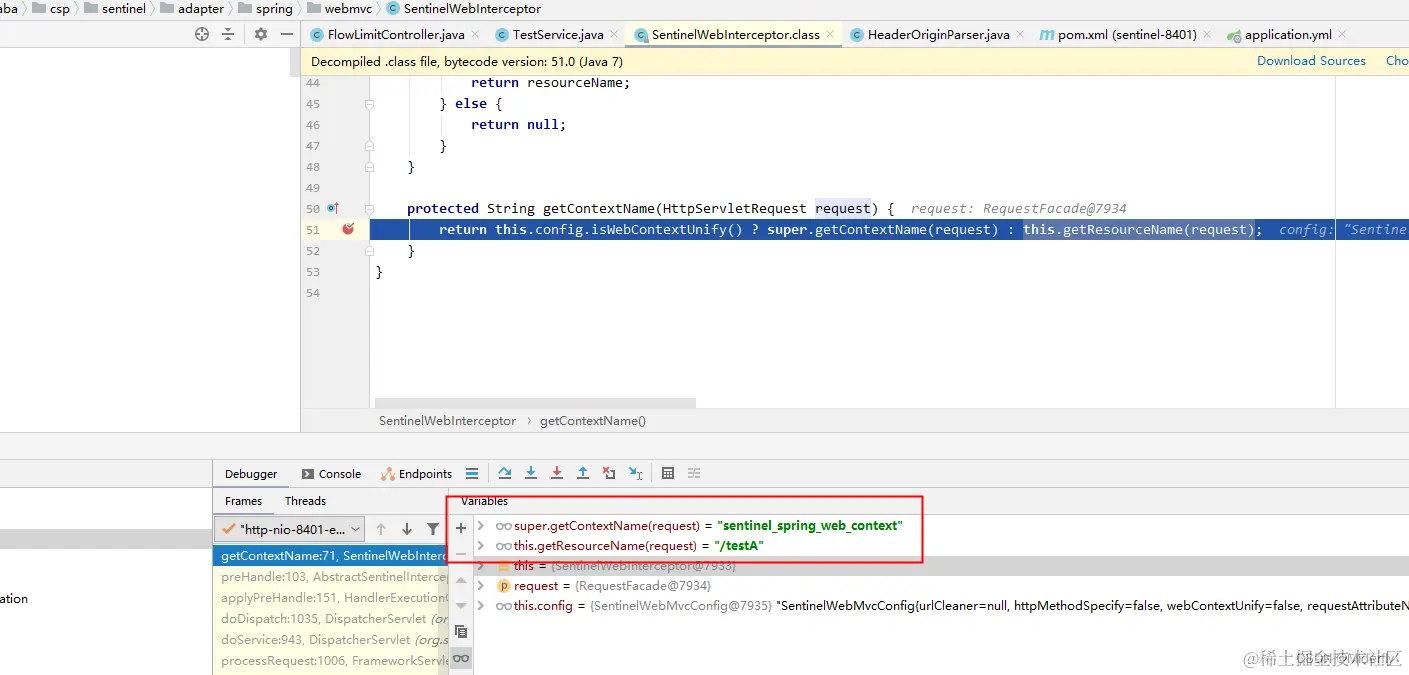Expand the this.config watch node
1409x675 pixels.
point(481,606)
